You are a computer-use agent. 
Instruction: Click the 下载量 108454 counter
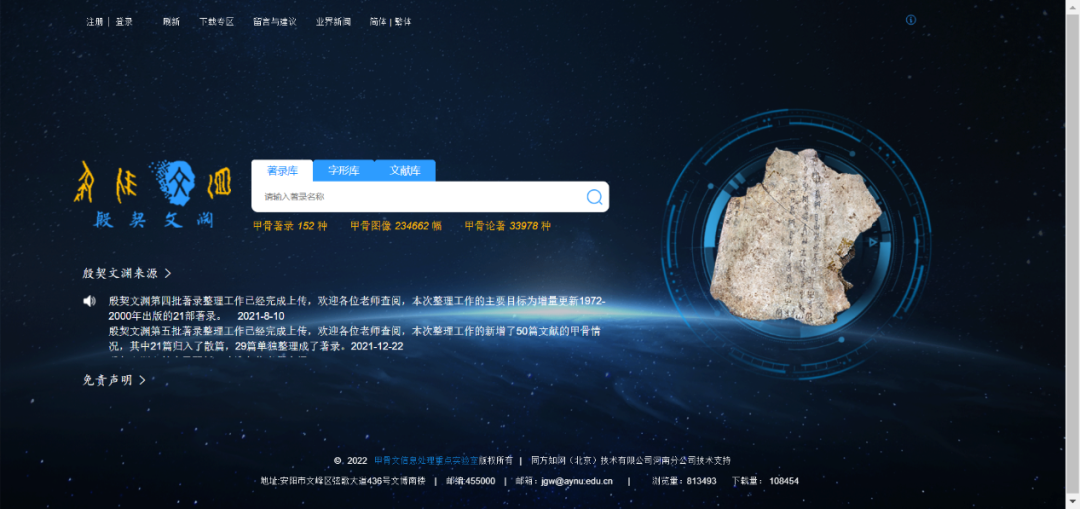click(765, 481)
